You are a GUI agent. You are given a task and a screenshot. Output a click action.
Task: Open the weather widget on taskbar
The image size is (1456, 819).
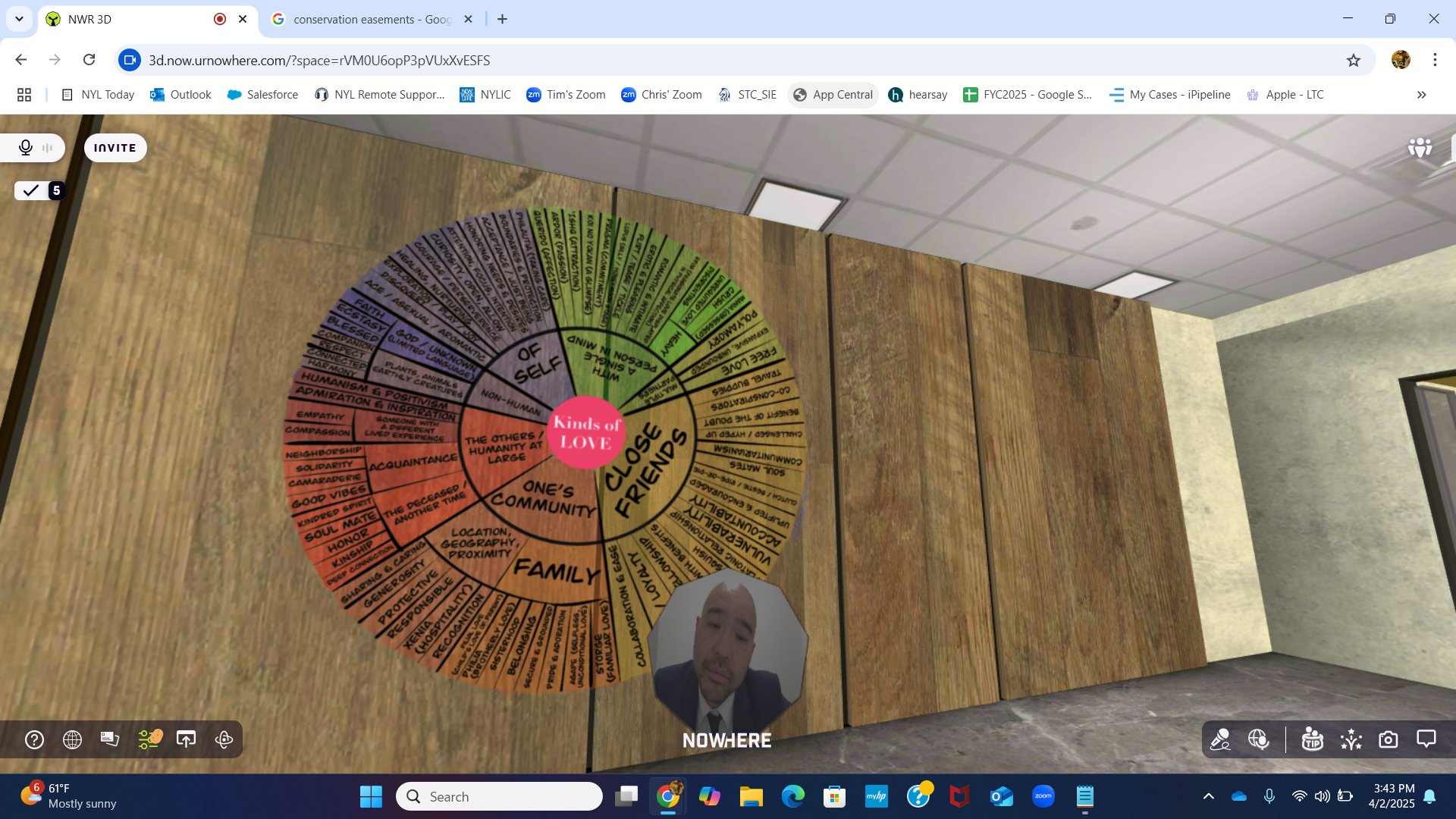(68, 796)
